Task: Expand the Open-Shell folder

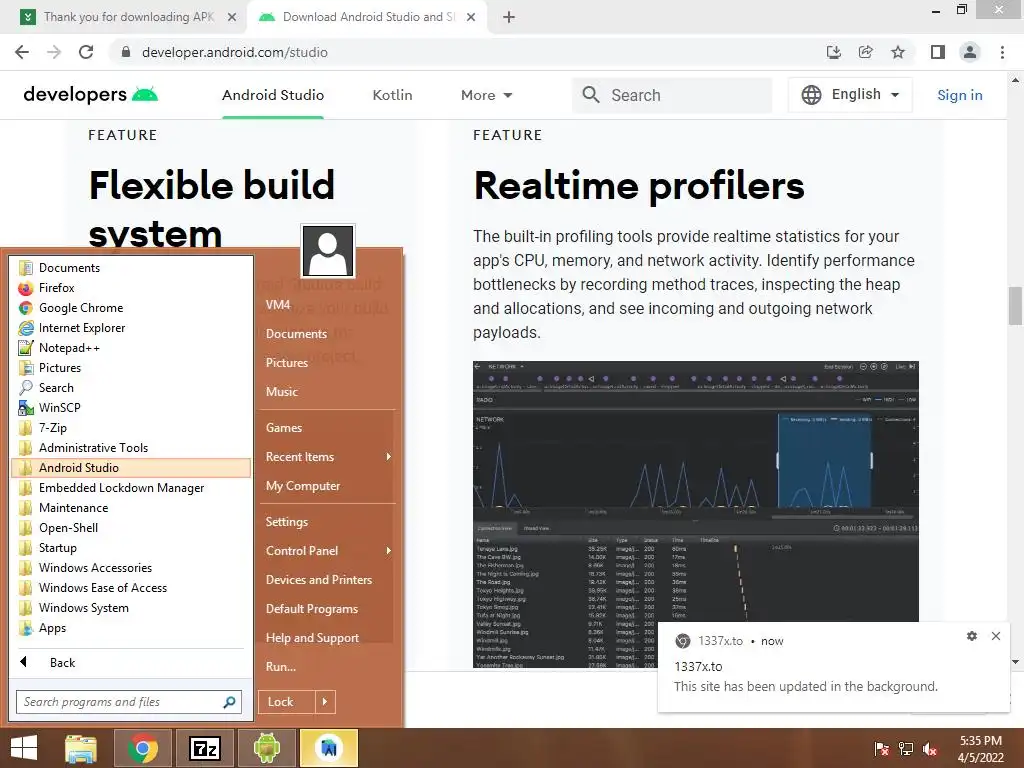Action: [x=131, y=528]
